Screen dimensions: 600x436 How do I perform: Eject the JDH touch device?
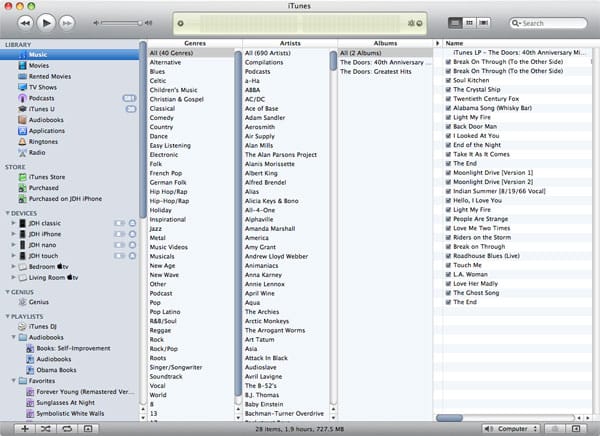pyautogui.click(x=132, y=256)
